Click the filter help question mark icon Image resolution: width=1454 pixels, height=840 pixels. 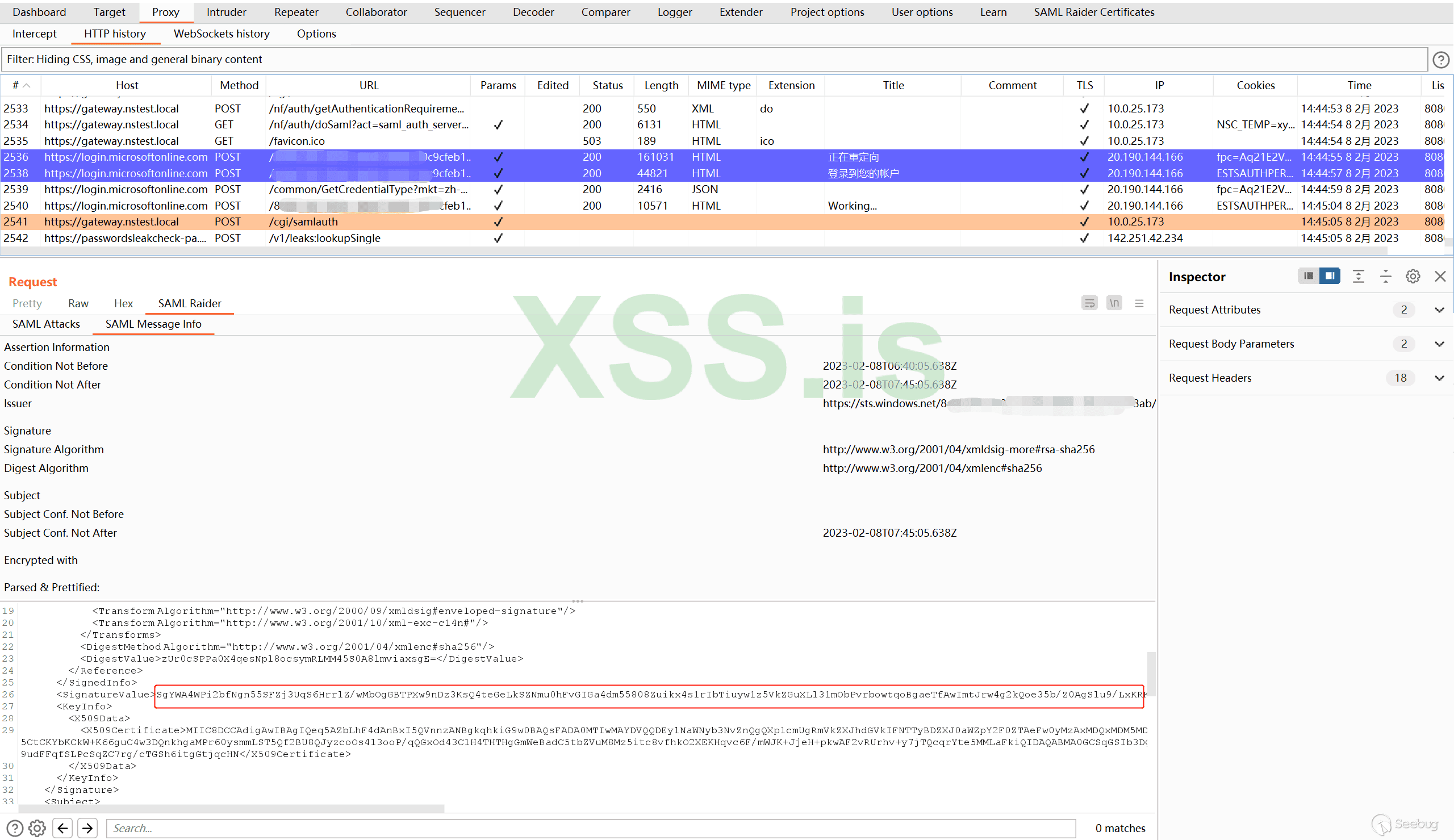click(1440, 60)
